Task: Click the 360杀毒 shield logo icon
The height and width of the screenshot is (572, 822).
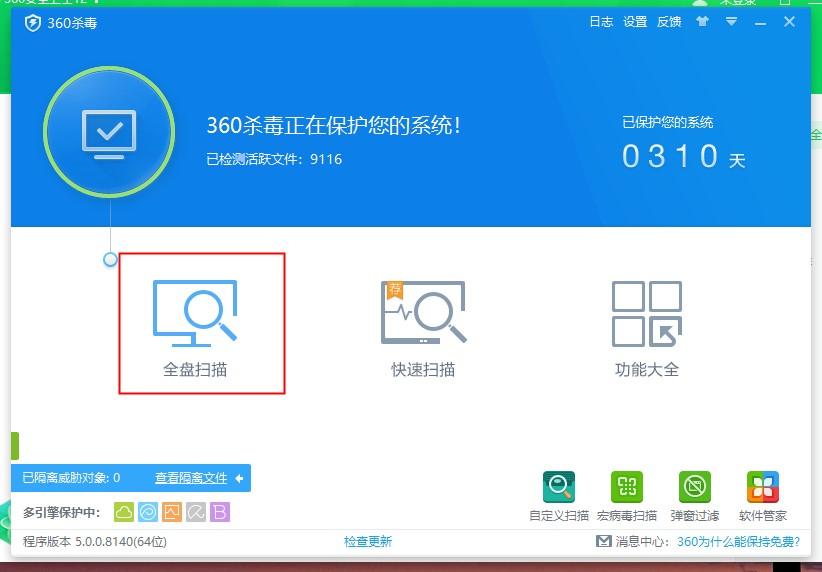Action: click(x=33, y=23)
